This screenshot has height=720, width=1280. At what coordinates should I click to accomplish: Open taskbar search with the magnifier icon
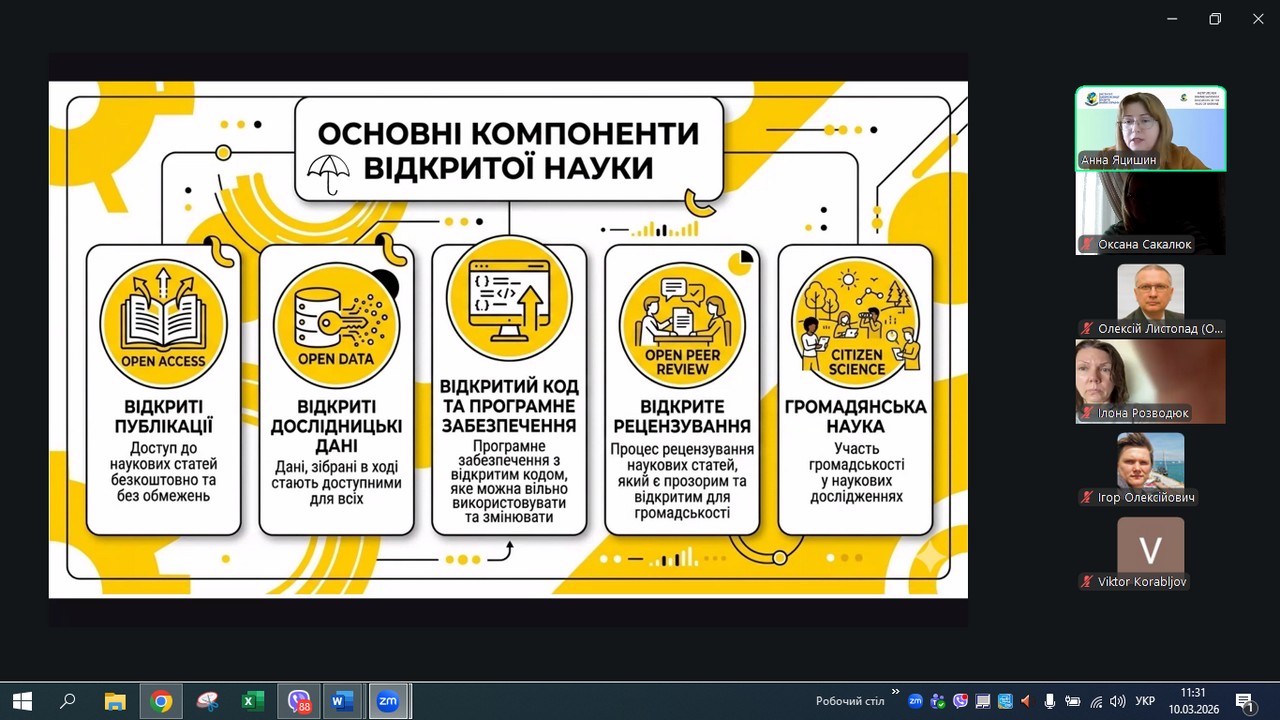click(x=68, y=701)
